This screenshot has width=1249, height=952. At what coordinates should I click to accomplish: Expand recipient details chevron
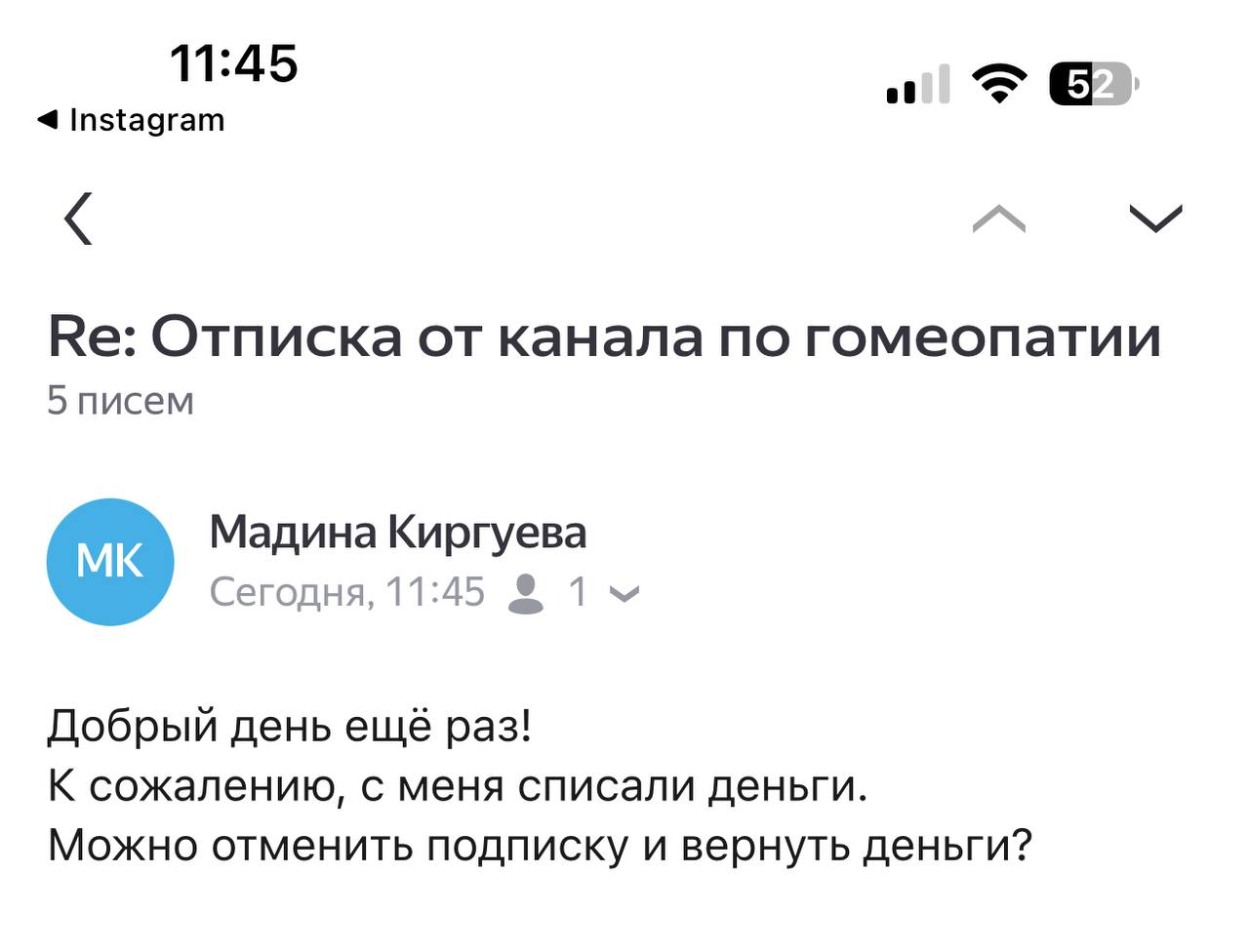point(624,593)
